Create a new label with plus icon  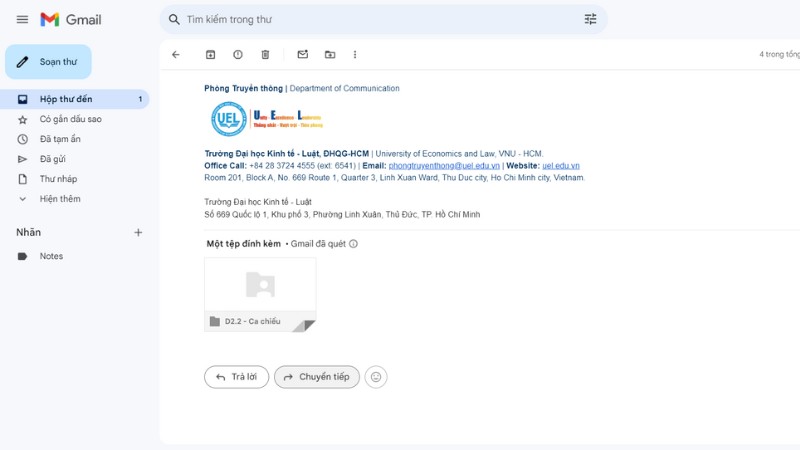point(138,232)
